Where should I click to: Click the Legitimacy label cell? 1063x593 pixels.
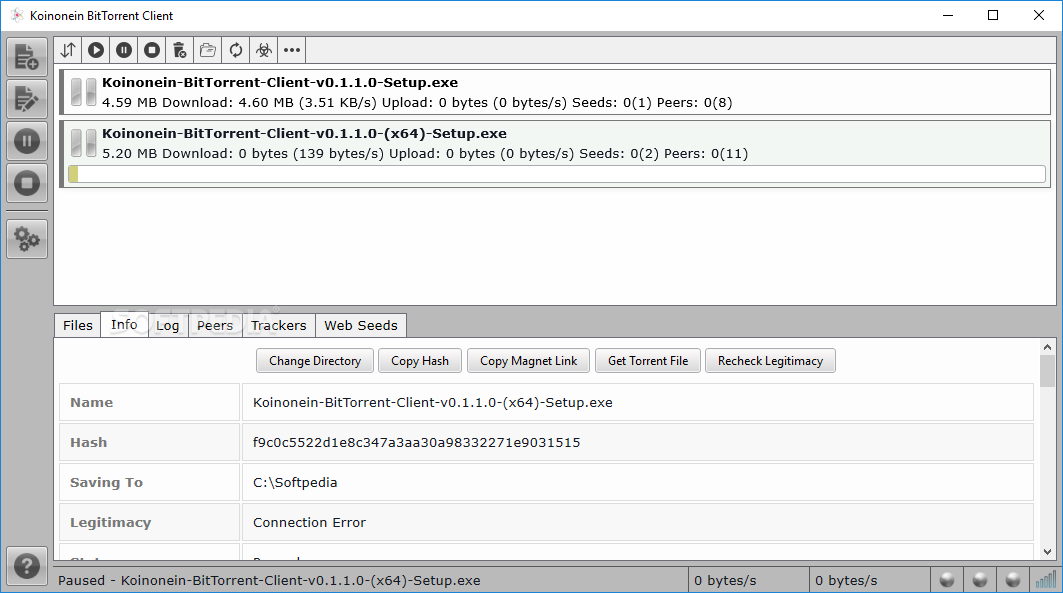tap(150, 523)
